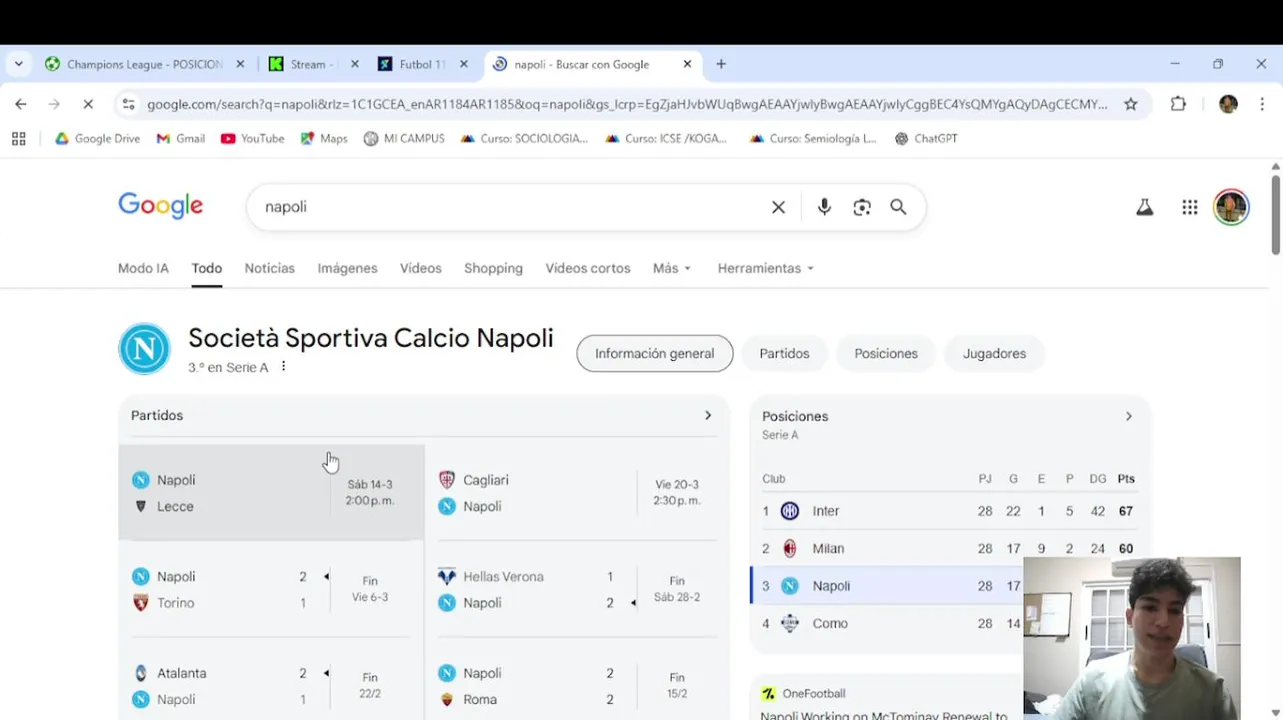Bookmark this page with the star
1283x720 pixels.
tap(1131, 104)
